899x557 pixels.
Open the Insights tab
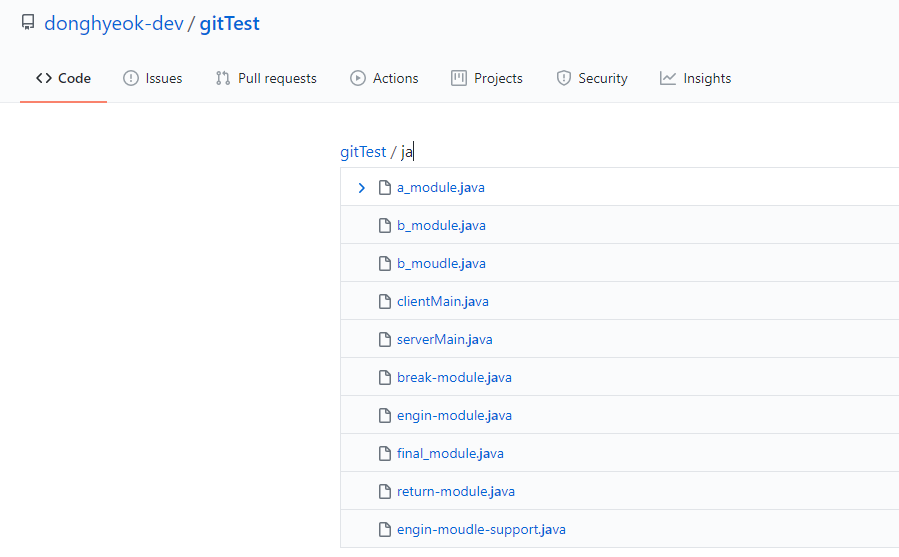click(x=695, y=78)
